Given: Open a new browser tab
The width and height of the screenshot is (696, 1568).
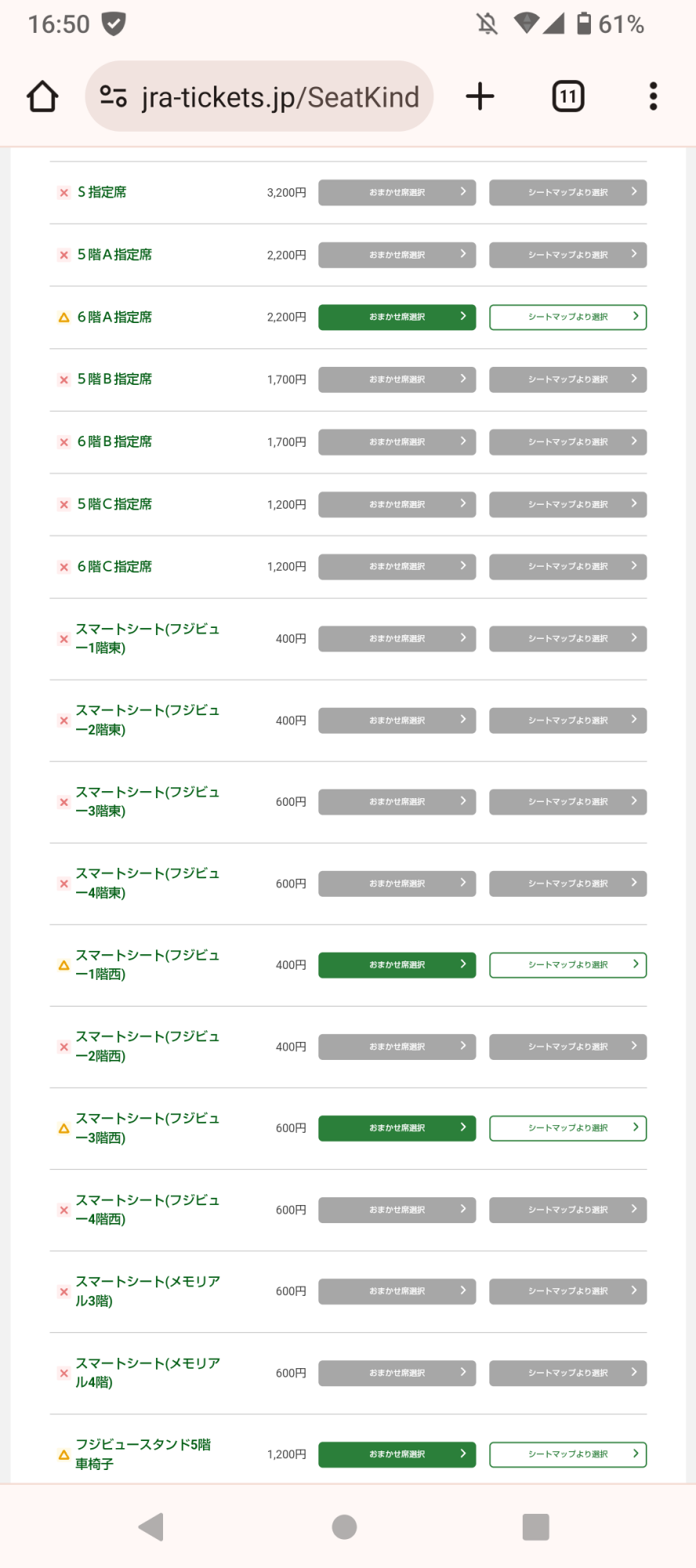Looking at the screenshot, I should click(480, 96).
